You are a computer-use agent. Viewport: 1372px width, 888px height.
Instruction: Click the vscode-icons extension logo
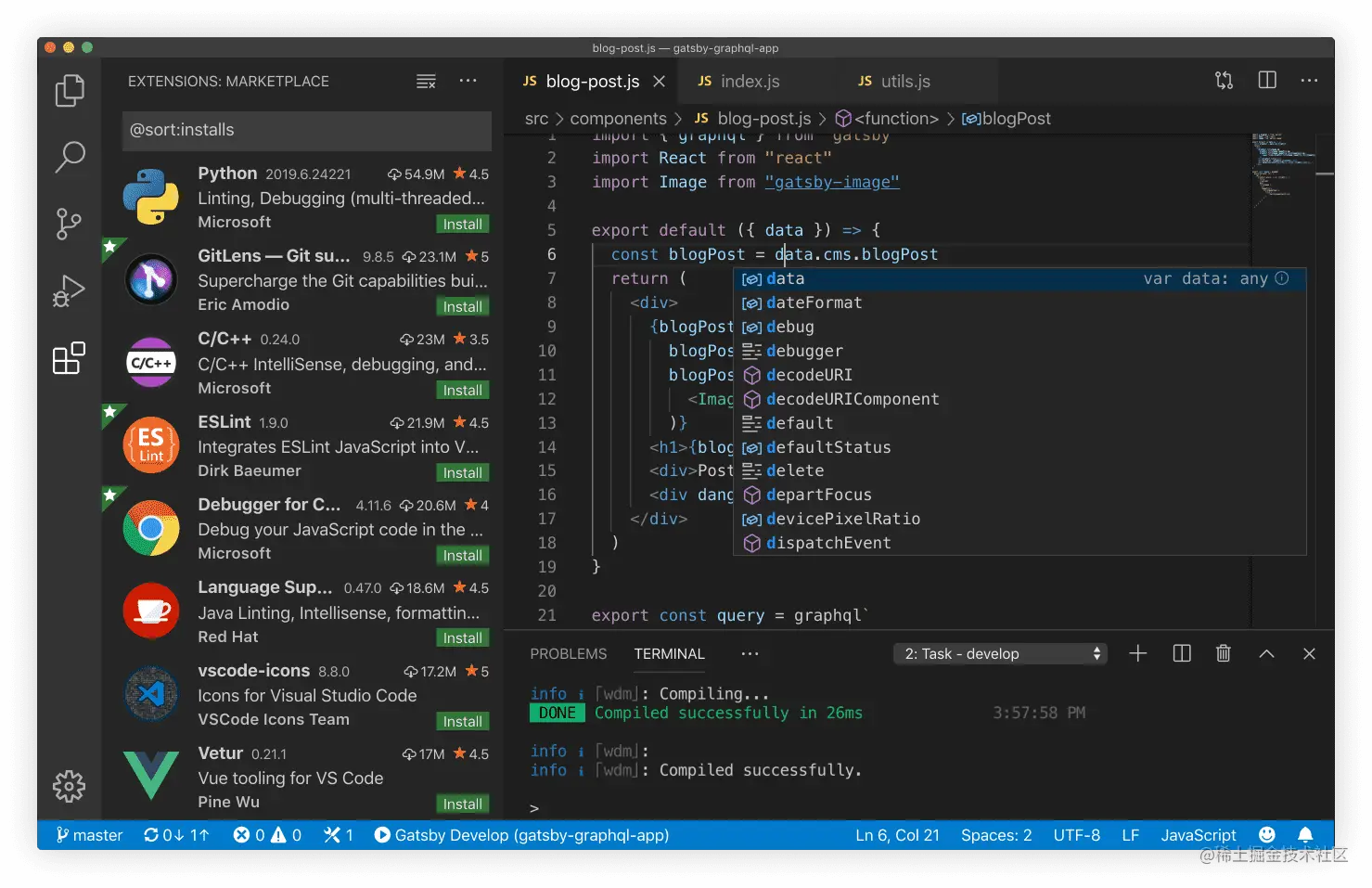point(151,693)
